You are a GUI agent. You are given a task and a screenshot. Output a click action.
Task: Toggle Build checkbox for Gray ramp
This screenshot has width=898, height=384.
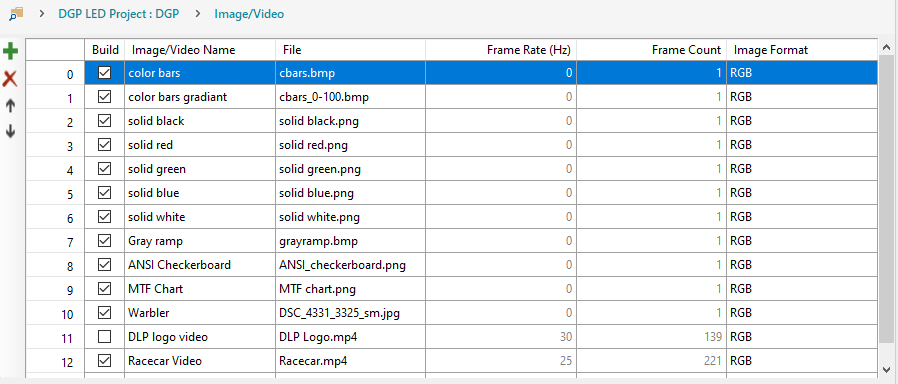click(104, 241)
